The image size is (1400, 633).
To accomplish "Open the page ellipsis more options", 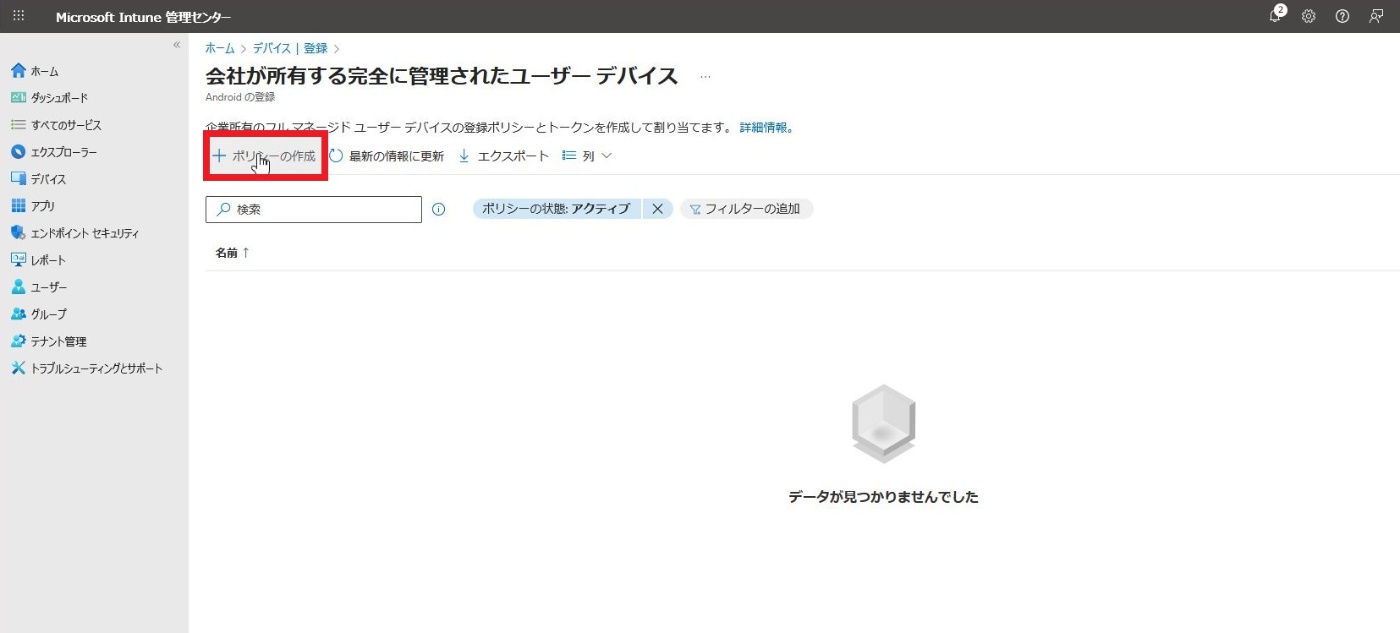I will pos(706,77).
